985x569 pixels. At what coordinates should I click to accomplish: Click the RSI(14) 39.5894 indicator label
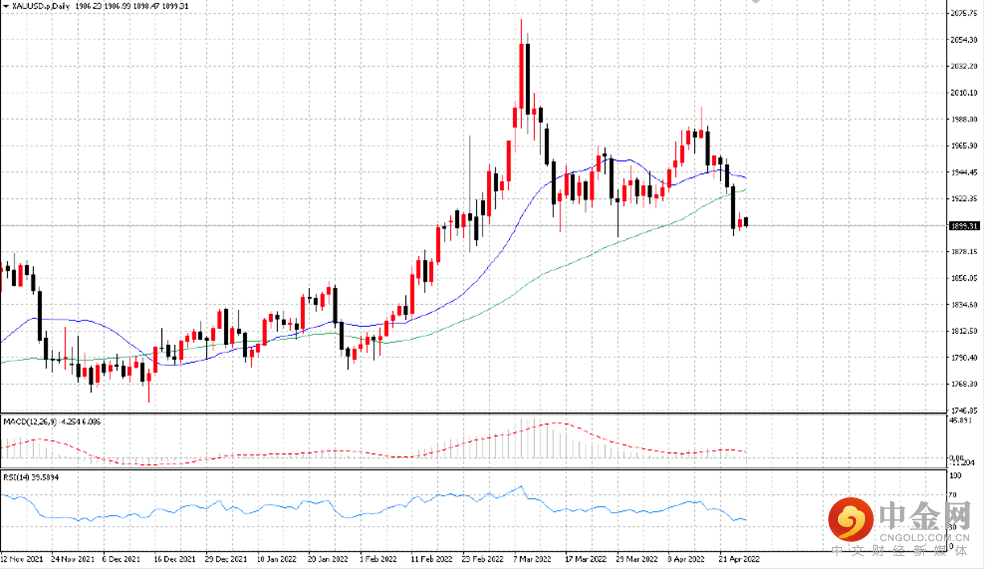31,477
